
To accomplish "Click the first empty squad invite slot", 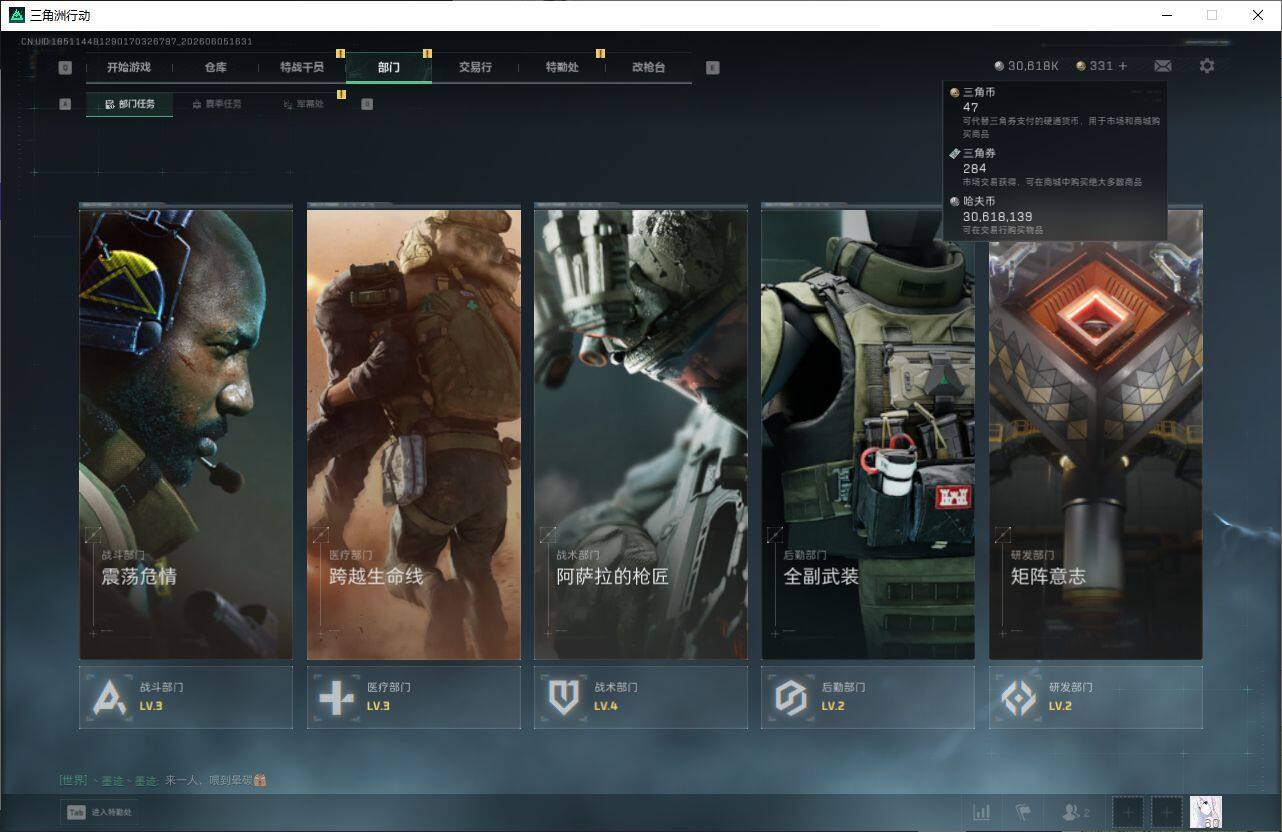I will coord(1128,812).
